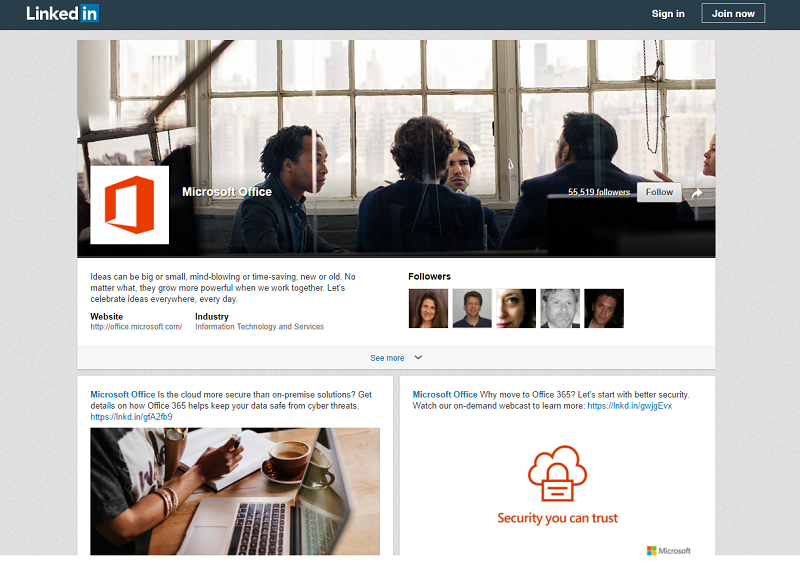Click the third follower photo, close-up face

516,308
